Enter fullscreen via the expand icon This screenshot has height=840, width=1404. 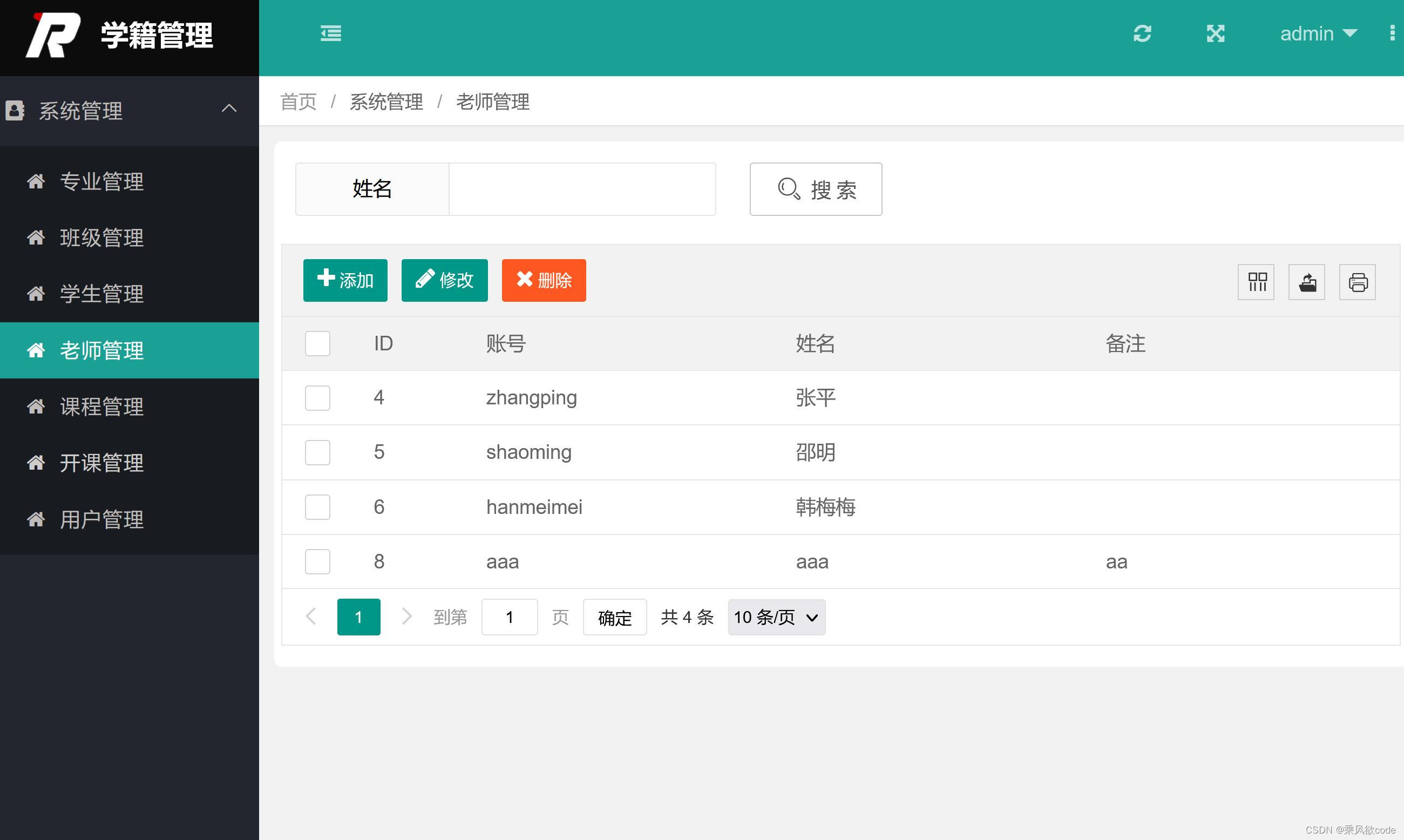pyautogui.click(x=1215, y=34)
